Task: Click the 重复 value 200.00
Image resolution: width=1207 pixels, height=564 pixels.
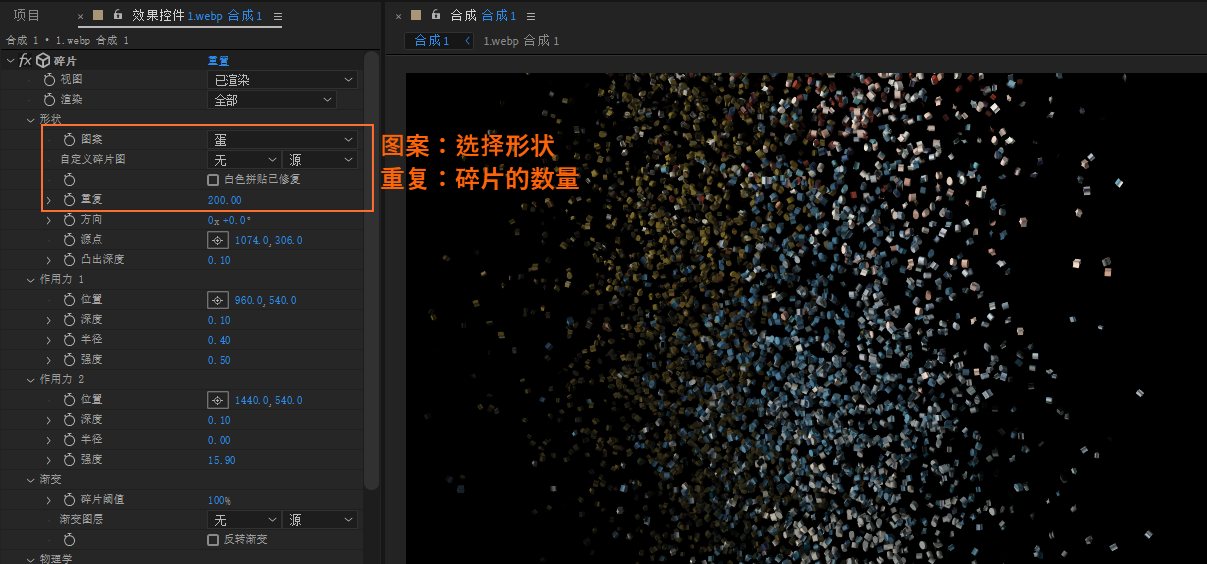Action: tap(224, 200)
